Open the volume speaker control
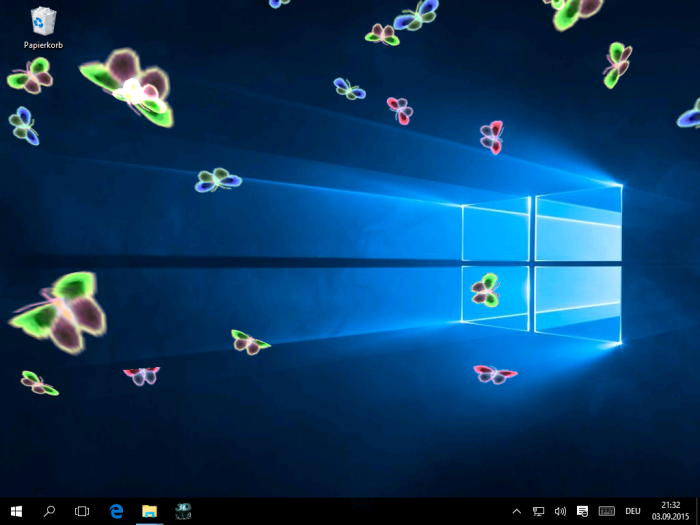The height and width of the screenshot is (525, 700). tap(560, 511)
